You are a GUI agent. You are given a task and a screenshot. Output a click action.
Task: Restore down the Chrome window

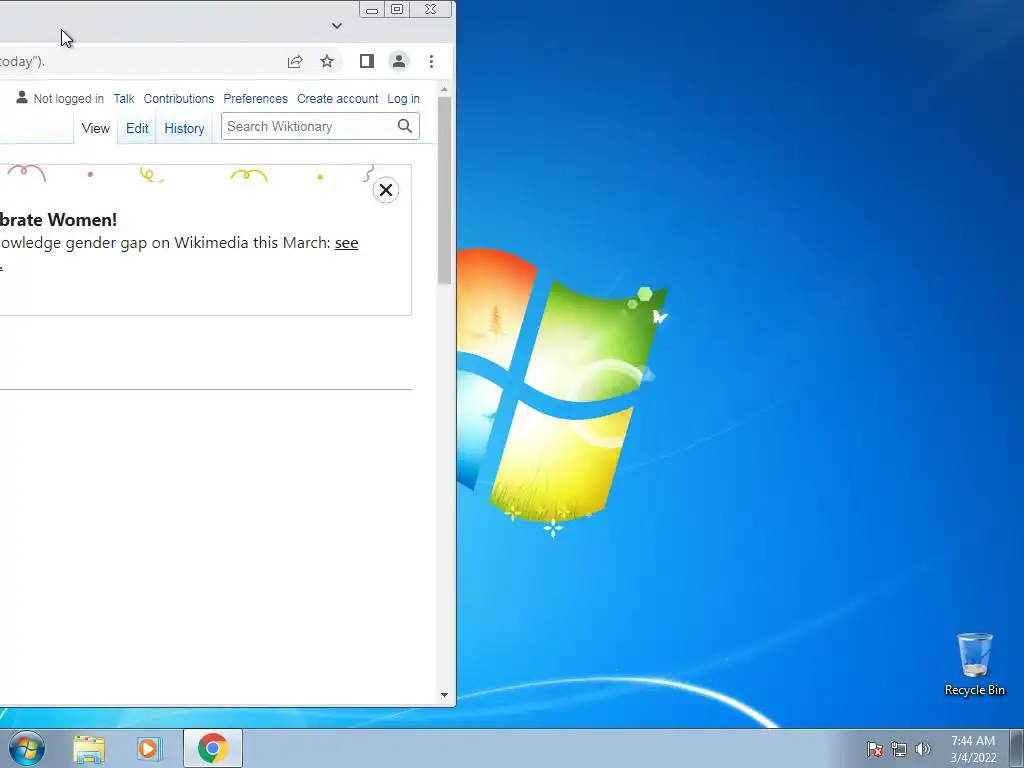click(x=396, y=9)
